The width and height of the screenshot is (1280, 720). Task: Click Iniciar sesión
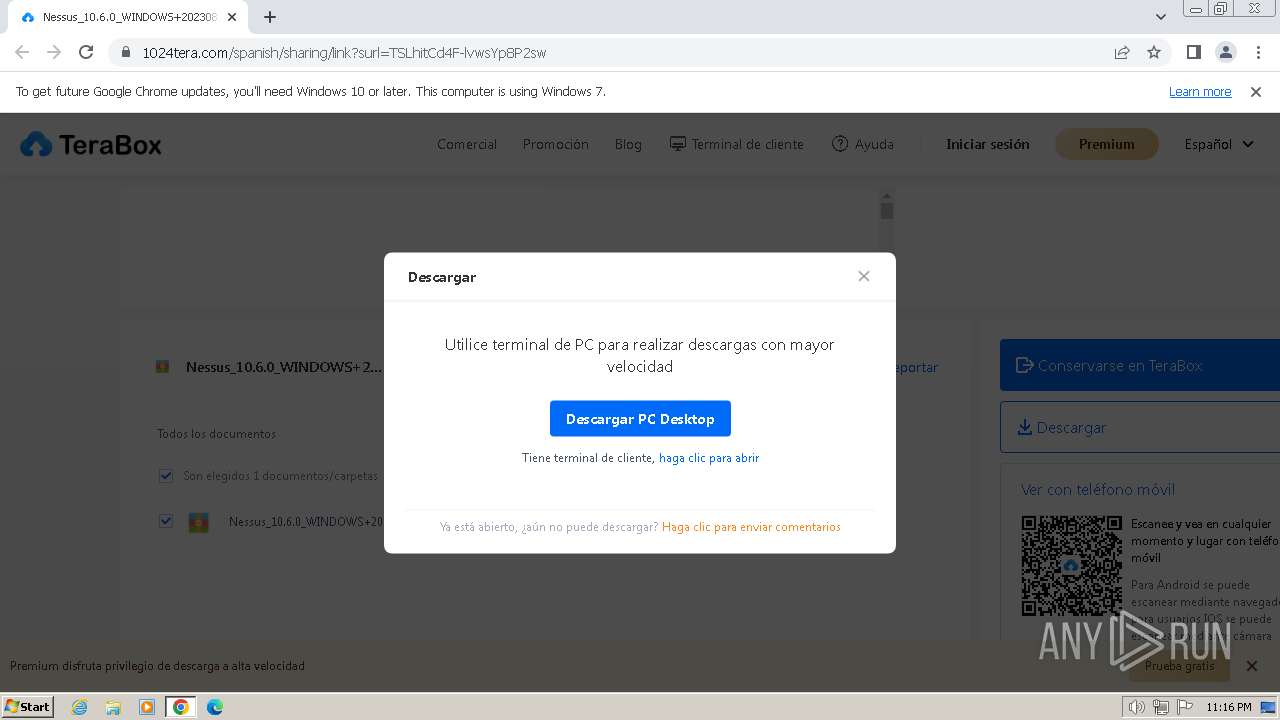coord(988,144)
